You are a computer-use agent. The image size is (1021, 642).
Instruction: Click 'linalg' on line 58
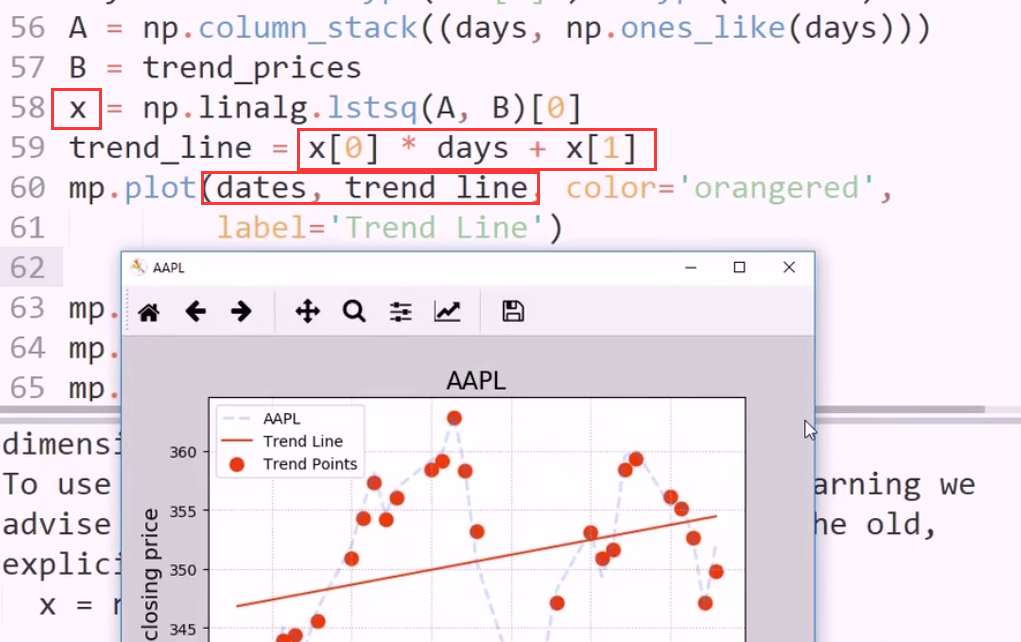click(x=253, y=109)
